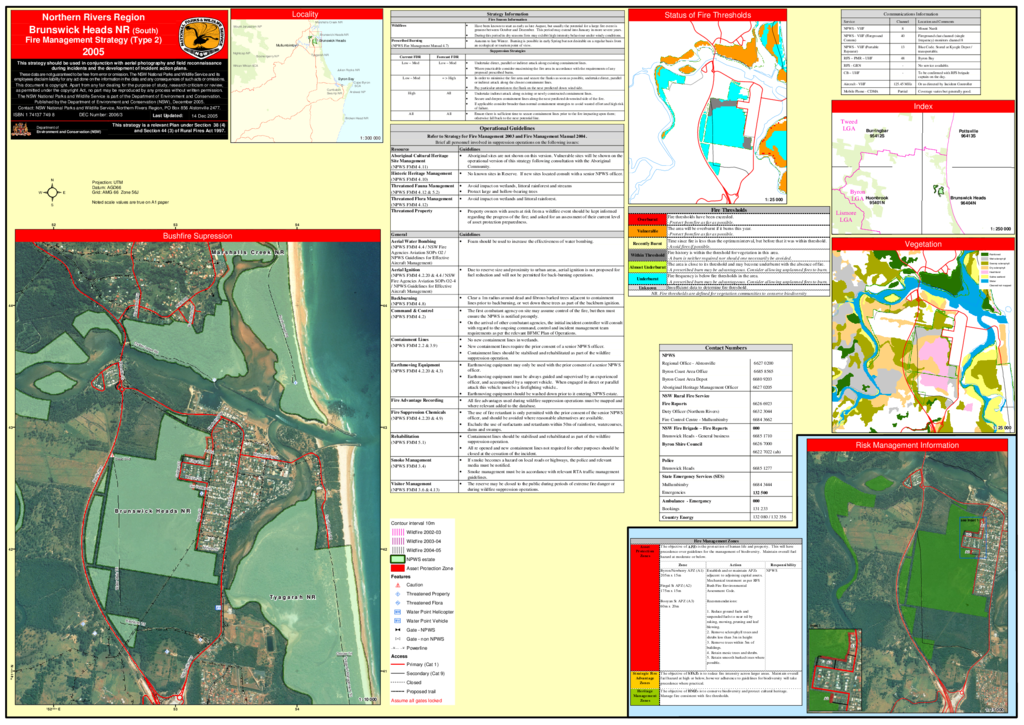The height and width of the screenshot is (725, 1024).
Task: Click the Water Point Helicopter legend symbol
Action: (x=398, y=612)
